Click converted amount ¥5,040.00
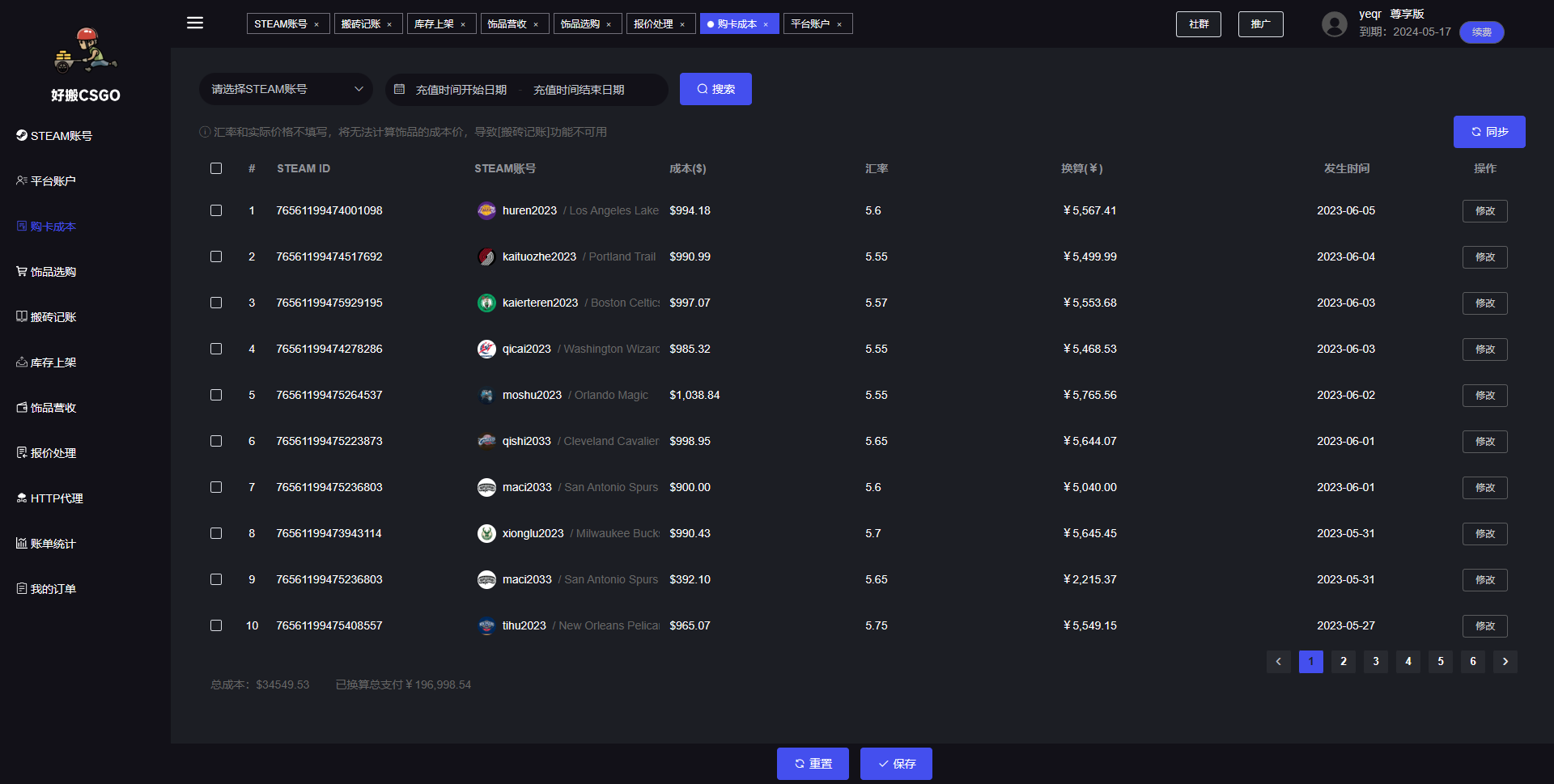The height and width of the screenshot is (784, 1554). 1089,487
